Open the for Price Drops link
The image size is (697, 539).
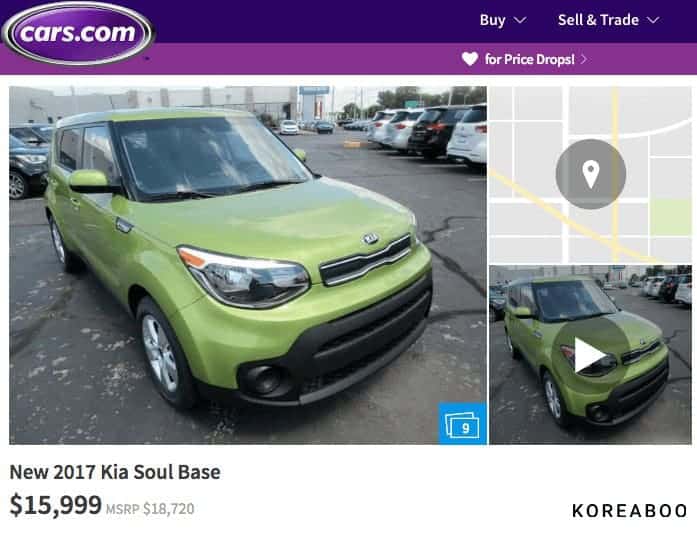[x=529, y=59]
